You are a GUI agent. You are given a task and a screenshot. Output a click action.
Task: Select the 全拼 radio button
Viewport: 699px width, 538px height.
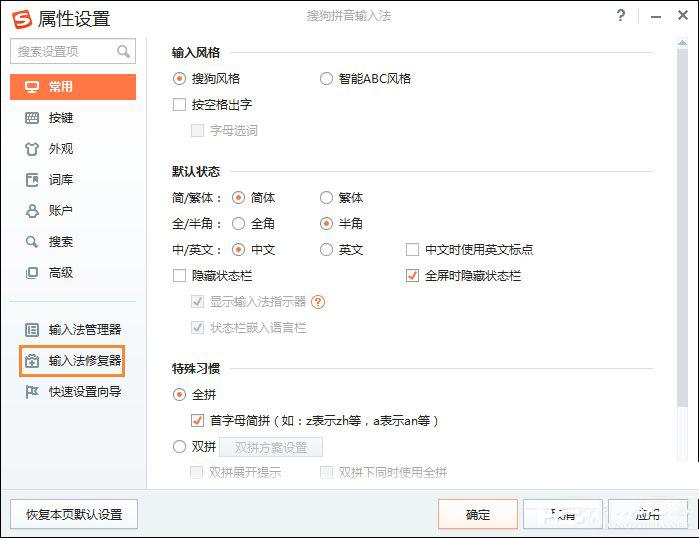tap(179, 394)
